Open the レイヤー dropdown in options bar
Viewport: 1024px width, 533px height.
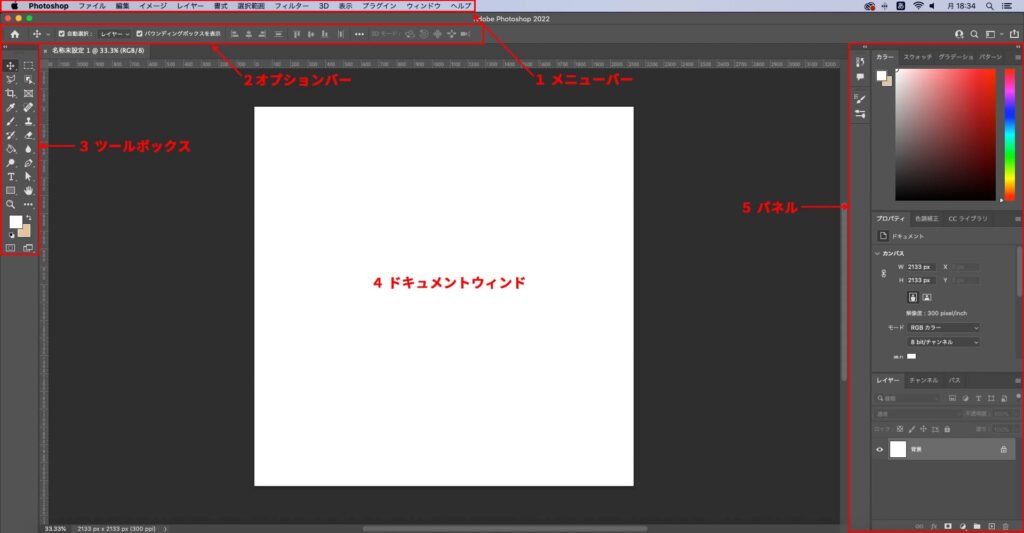tap(114, 34)
